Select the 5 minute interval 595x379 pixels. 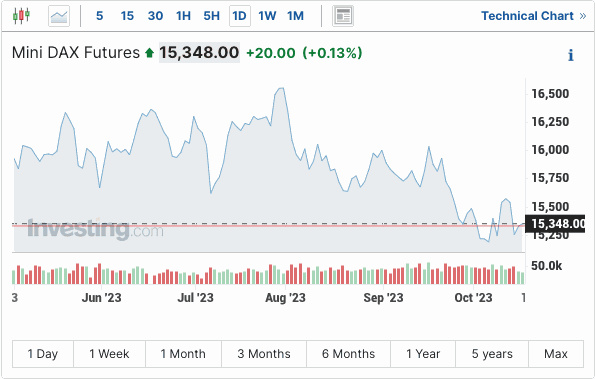pyautogui.click(x=99, y=16)
